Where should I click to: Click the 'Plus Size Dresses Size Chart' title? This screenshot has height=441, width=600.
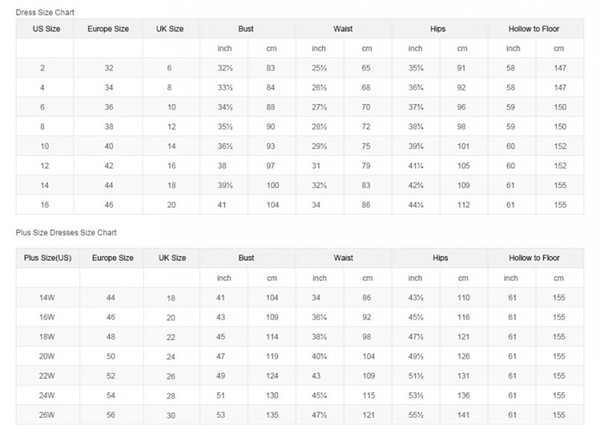pos(65,231)
